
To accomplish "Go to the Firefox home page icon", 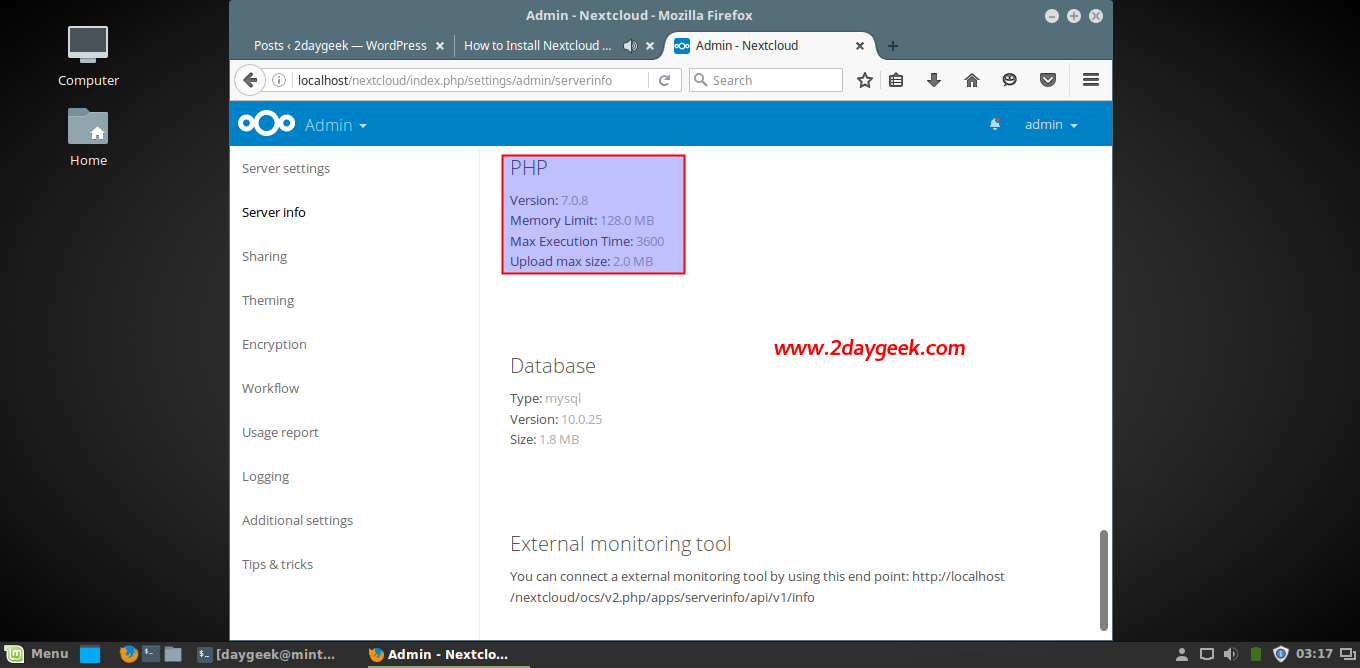I will pyautogui.click(x=972, y=80).
